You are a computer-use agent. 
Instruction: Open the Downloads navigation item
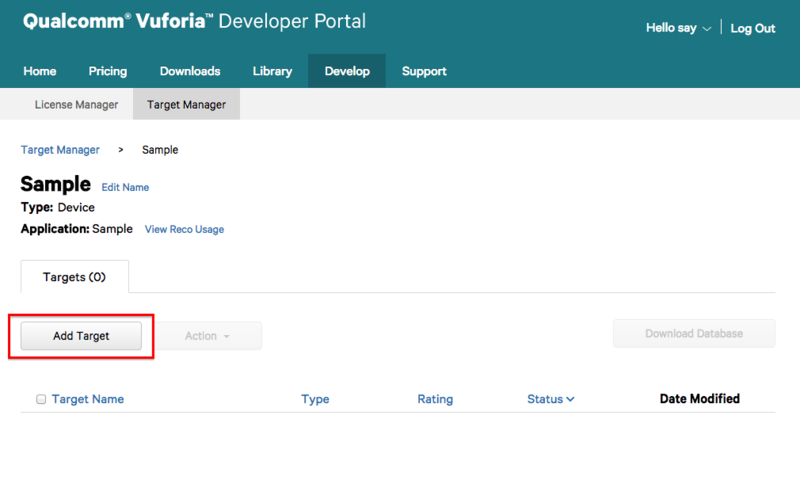point(190,71)
